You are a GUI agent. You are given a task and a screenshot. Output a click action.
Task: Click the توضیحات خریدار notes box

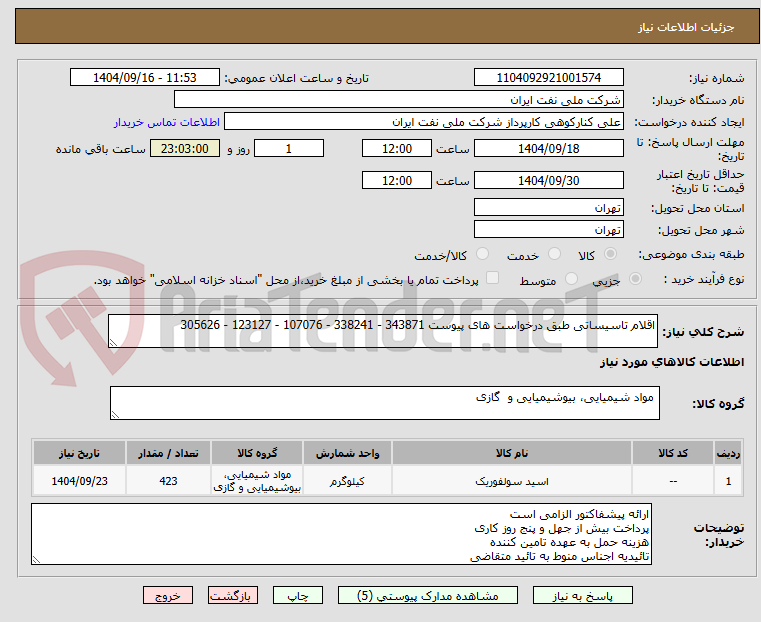341,534
